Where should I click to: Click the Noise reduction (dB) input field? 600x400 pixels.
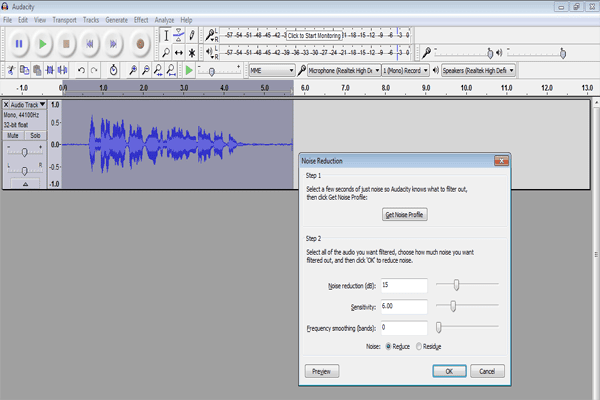coord(404,286)
